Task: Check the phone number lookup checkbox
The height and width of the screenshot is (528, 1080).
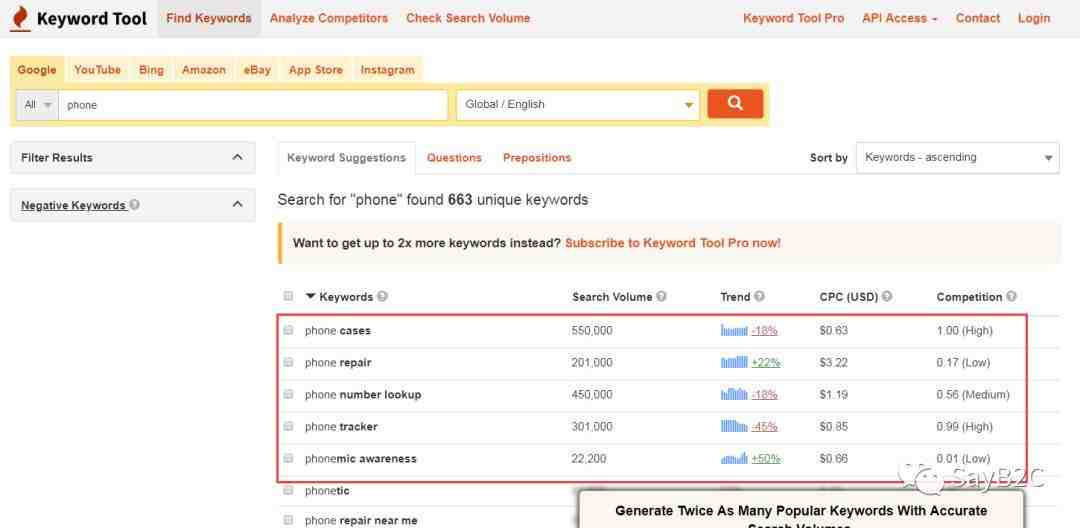Action: point(288,394)
